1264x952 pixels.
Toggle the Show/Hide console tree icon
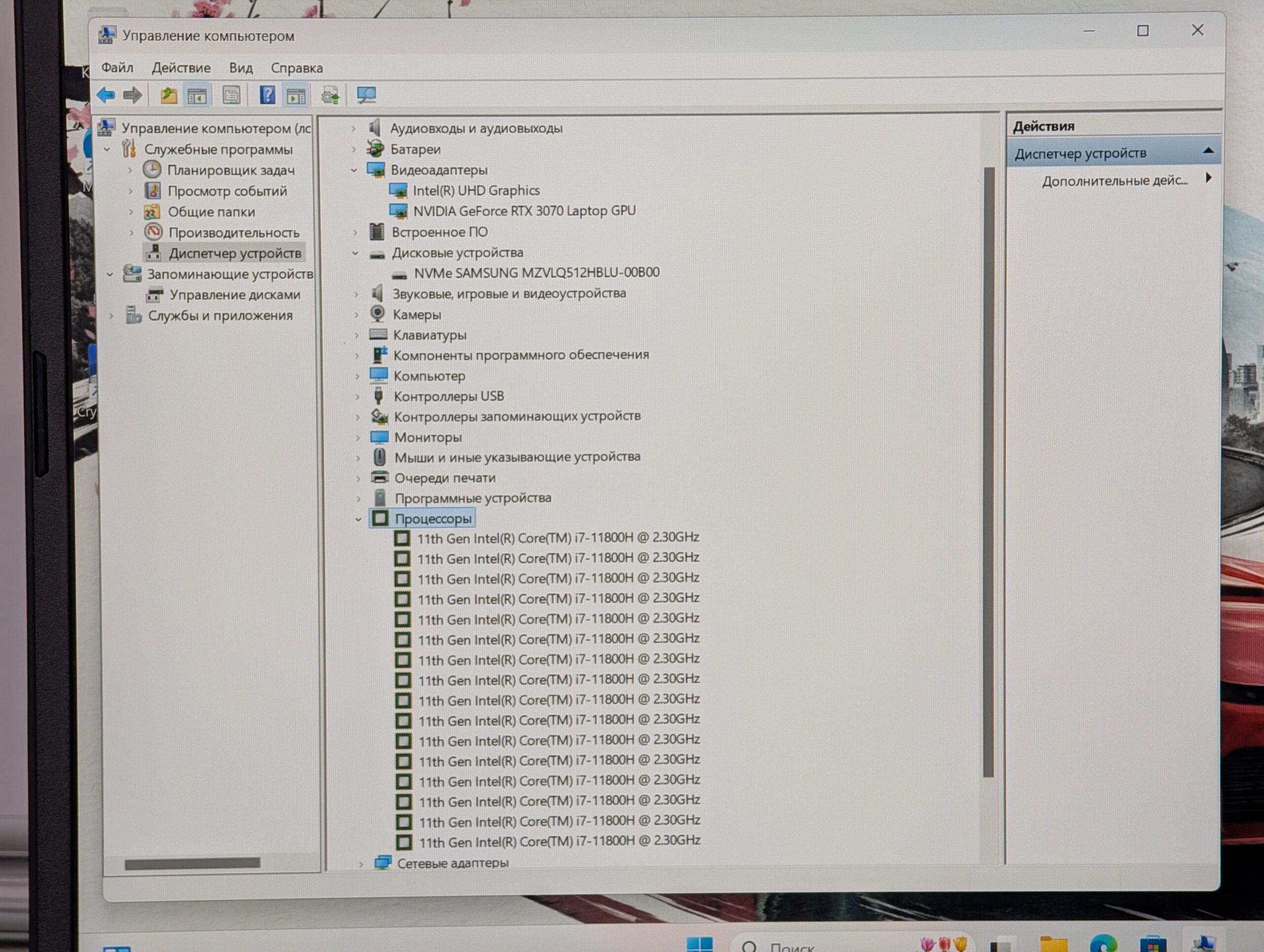click(x=197, y=96)
